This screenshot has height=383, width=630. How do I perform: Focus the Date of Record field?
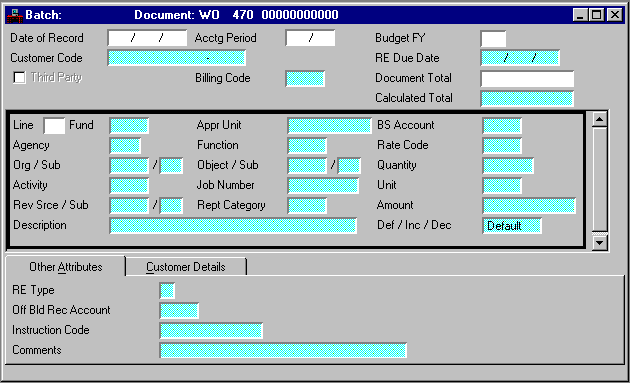click(x=147, y=38)
